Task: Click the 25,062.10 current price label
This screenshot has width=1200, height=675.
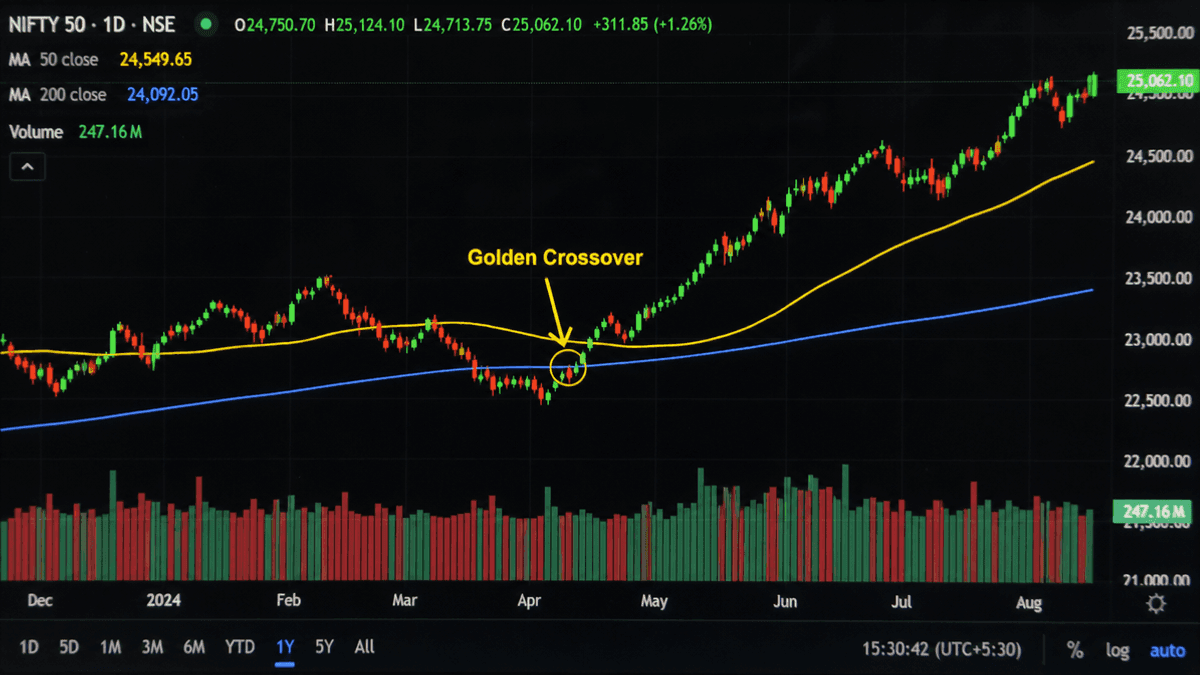Action: click(1158, 81)
